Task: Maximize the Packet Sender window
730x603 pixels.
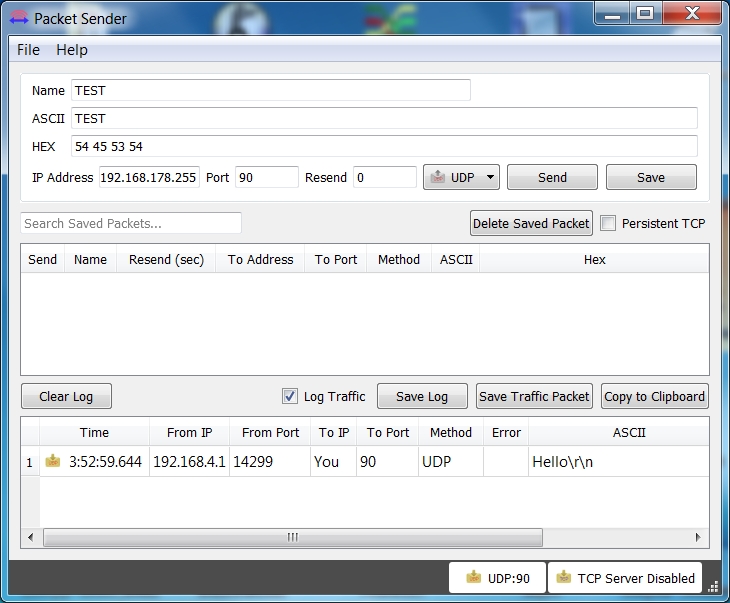Action: click(x=645, y=14)
